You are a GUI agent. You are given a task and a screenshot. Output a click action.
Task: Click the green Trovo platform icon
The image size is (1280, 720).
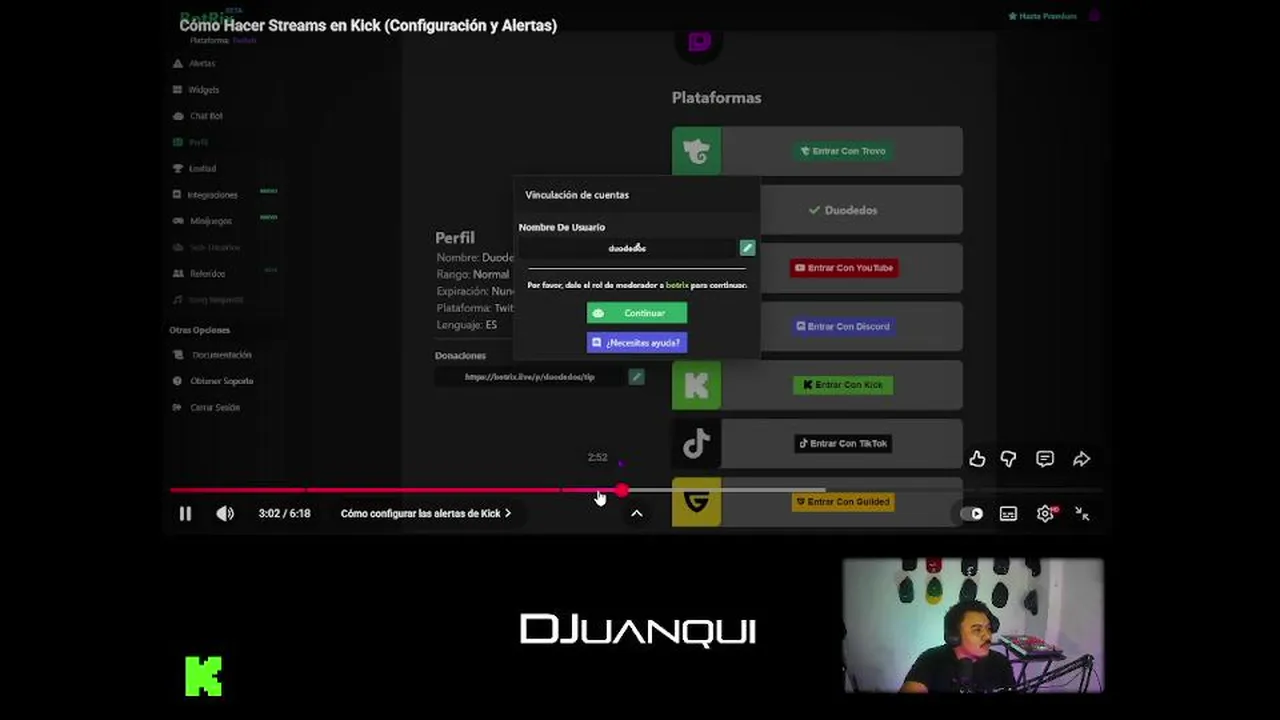[696, 151]
